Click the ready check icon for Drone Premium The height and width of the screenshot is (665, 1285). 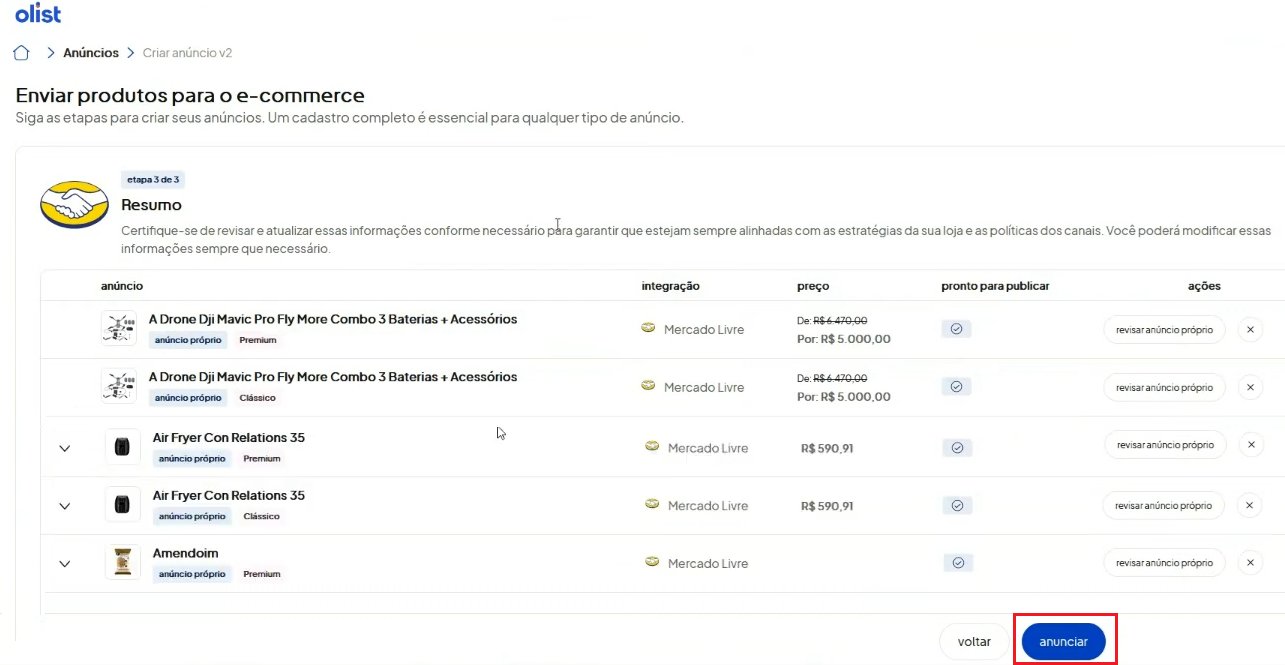(956, 329)
